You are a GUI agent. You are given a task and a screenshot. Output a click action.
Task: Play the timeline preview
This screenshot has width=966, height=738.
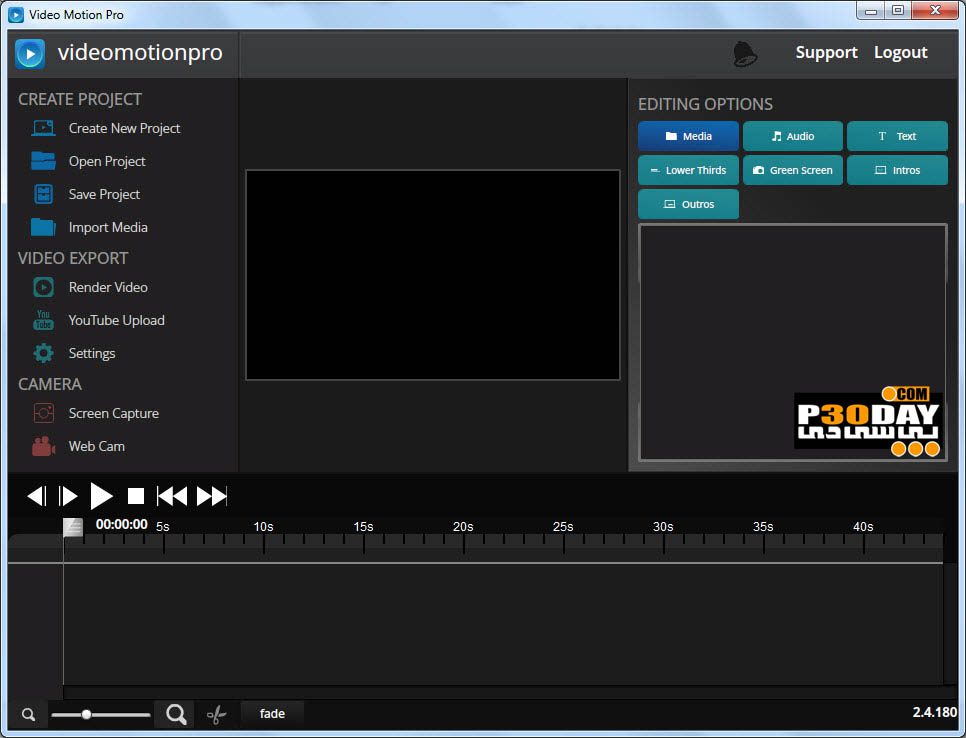(x=101, y=496)
